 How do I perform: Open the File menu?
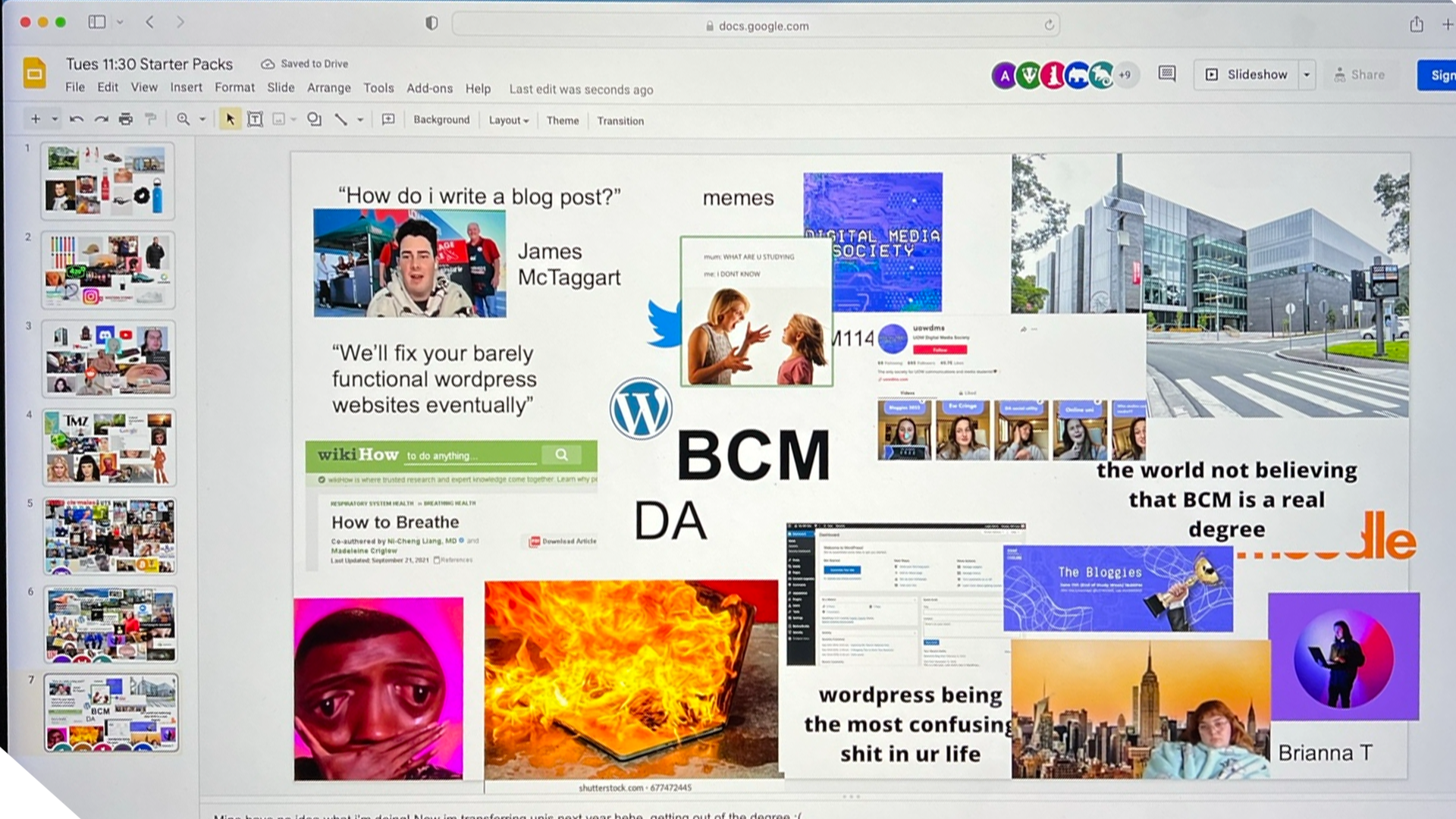75,88
